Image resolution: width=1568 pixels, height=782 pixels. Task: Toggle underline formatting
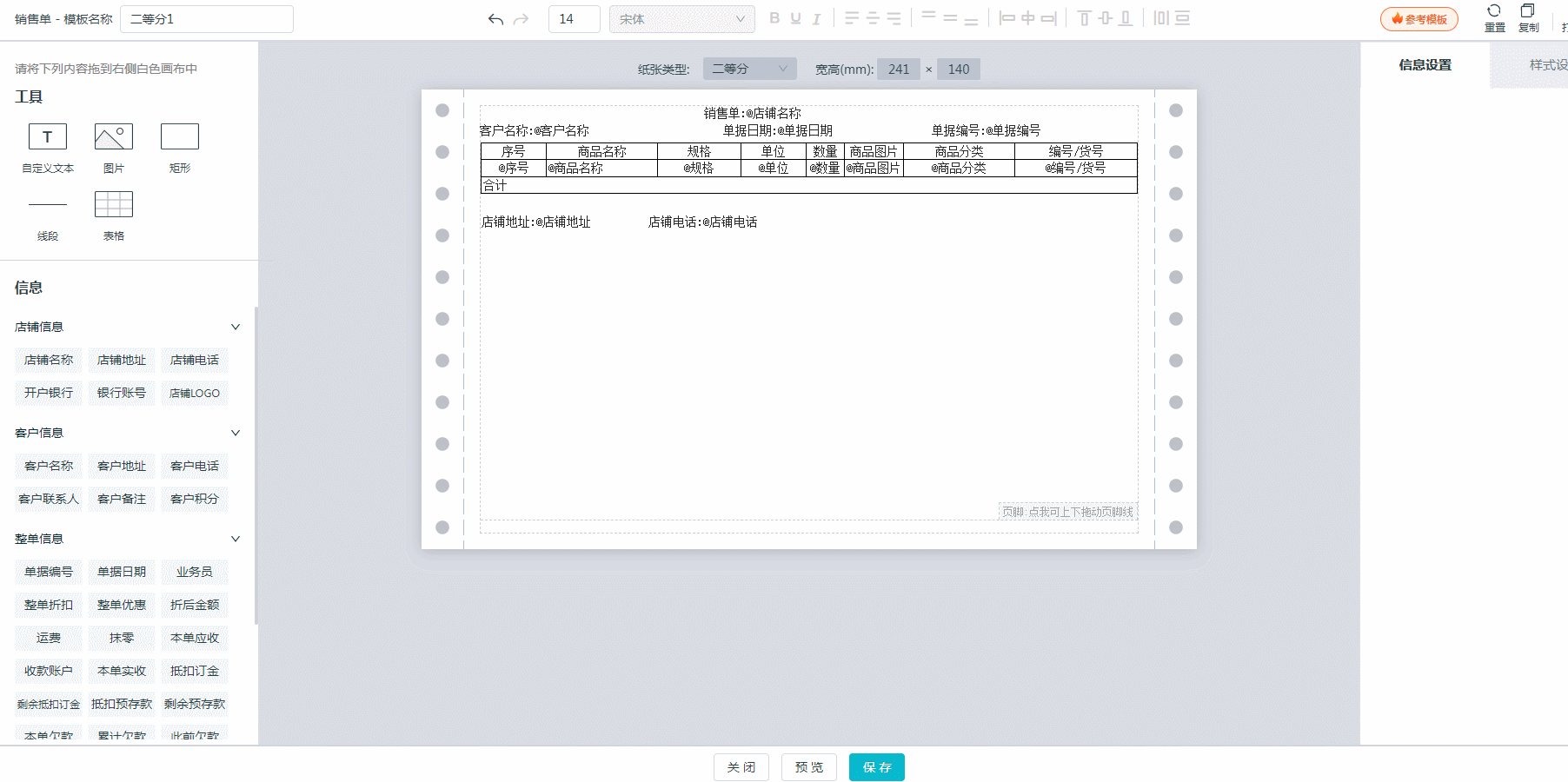tap(795, 18)
